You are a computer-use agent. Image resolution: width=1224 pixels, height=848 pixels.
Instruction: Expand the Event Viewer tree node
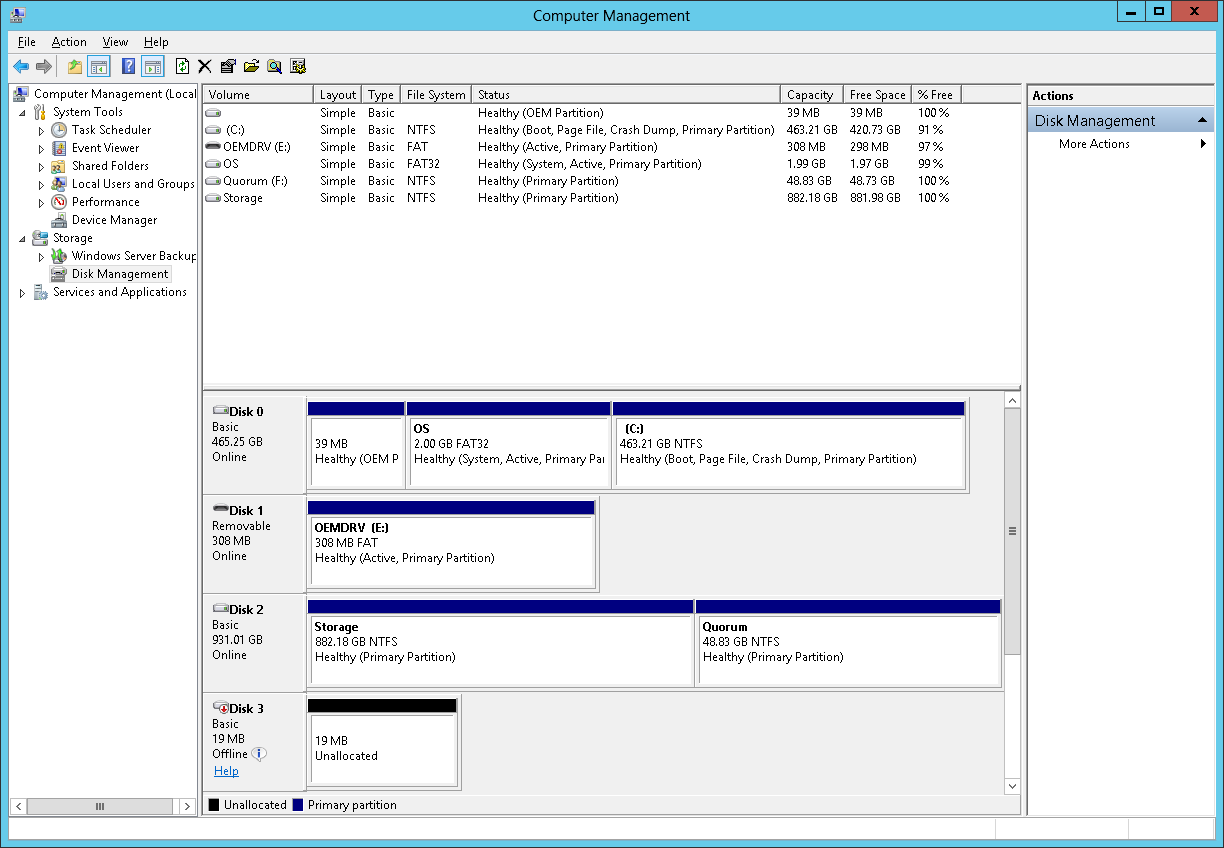click(41, 148)
